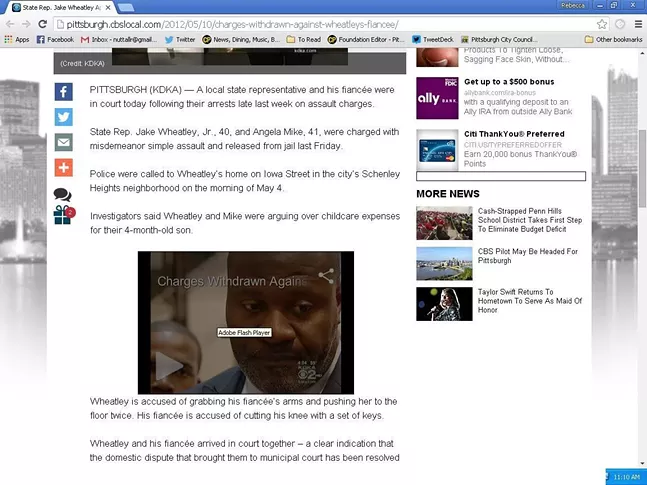Click the system clock showing 11:10 AM
This screenshot has height=485, width=647.
627,477
